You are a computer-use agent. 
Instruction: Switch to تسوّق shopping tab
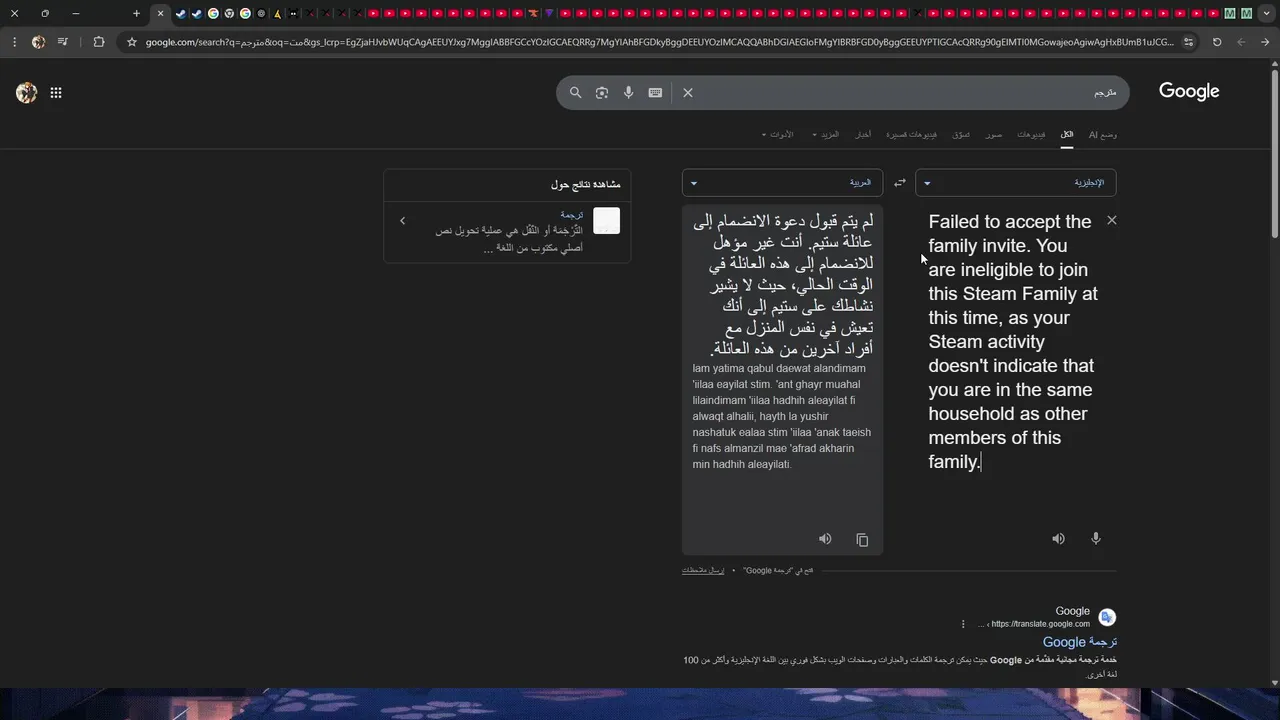(x=961, y=134)
